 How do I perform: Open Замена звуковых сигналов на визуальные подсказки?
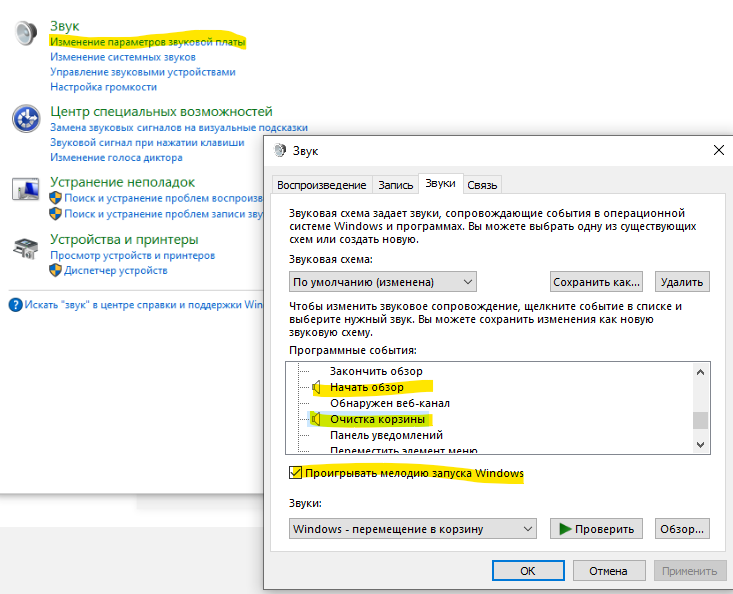click(x=179, y=128)
